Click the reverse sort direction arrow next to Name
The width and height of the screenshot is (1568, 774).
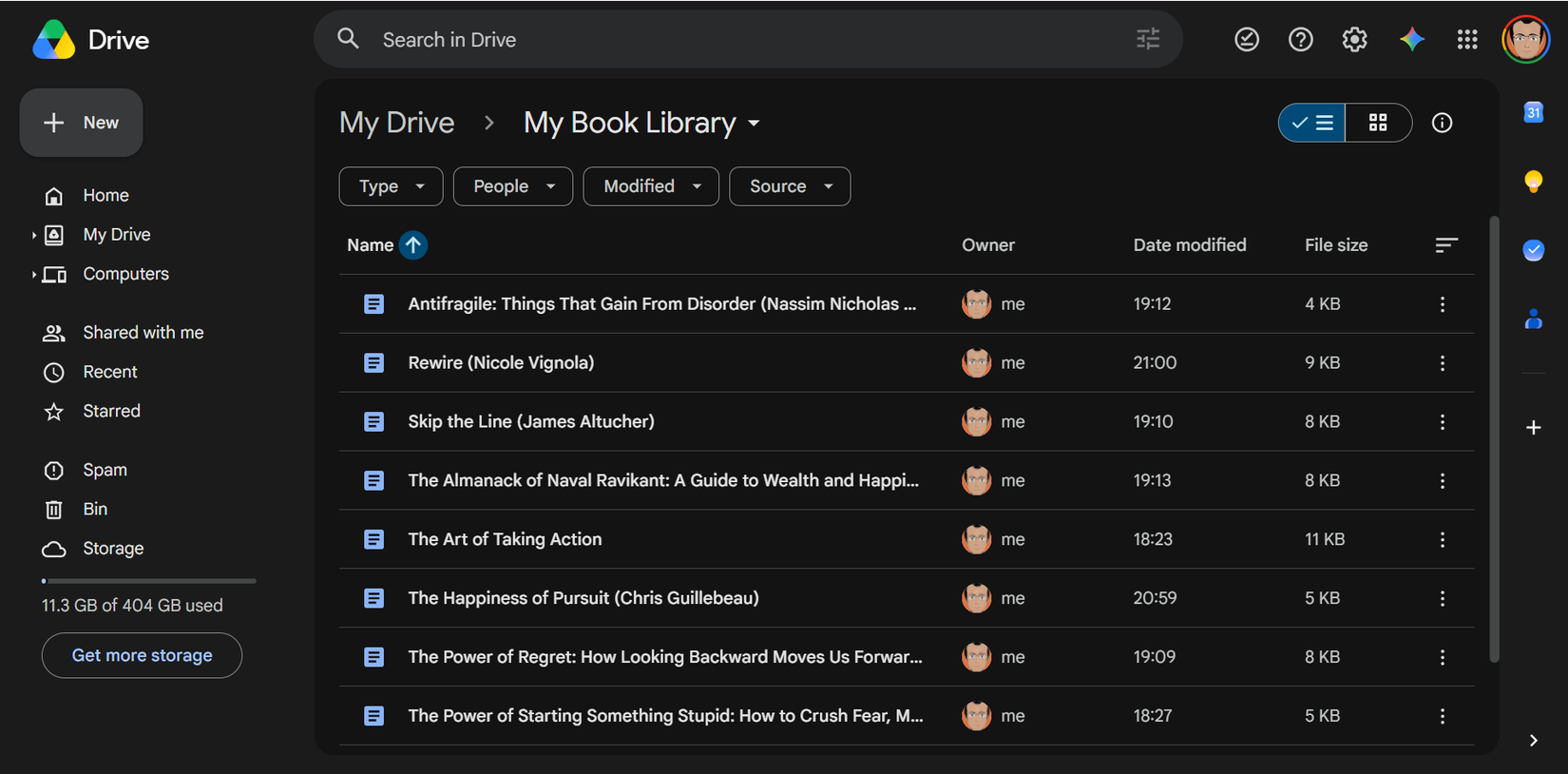click(x=413, y=245)
